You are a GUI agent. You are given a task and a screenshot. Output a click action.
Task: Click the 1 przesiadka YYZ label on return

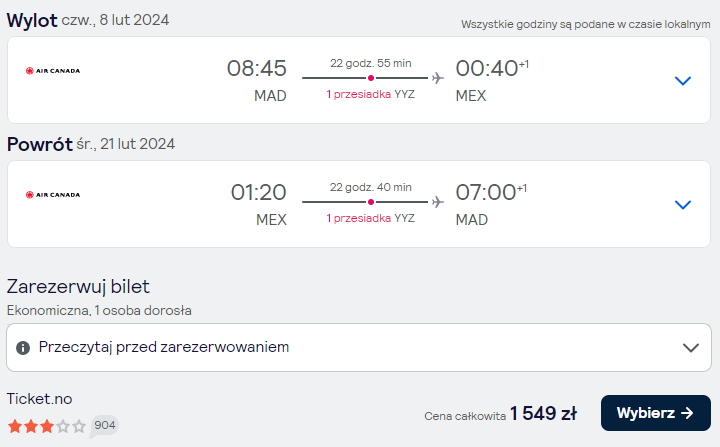pos(371,218)
